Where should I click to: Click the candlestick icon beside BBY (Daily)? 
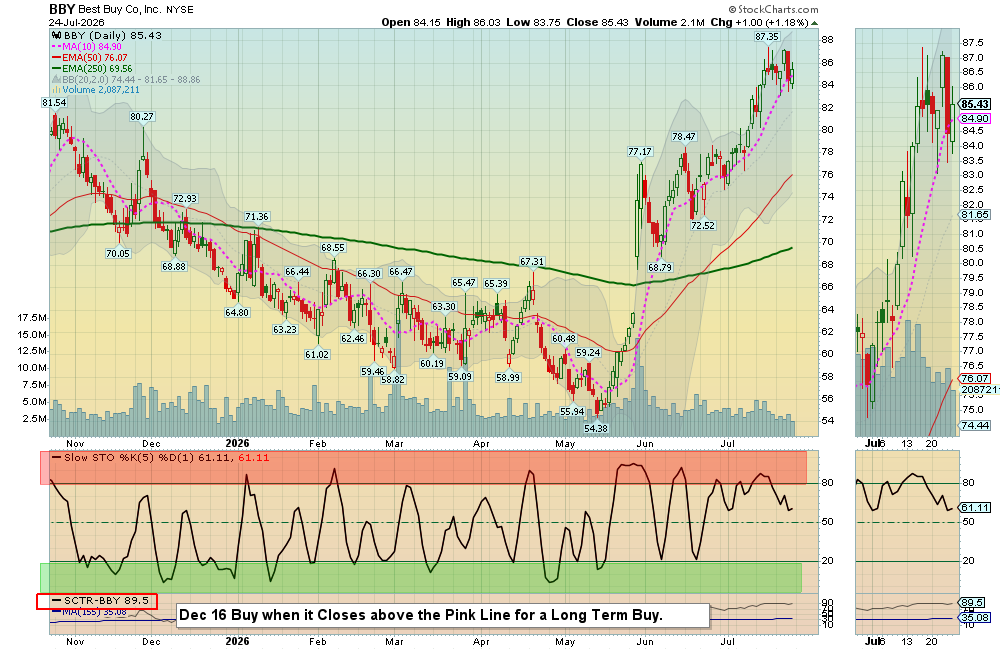click(56, 36)
